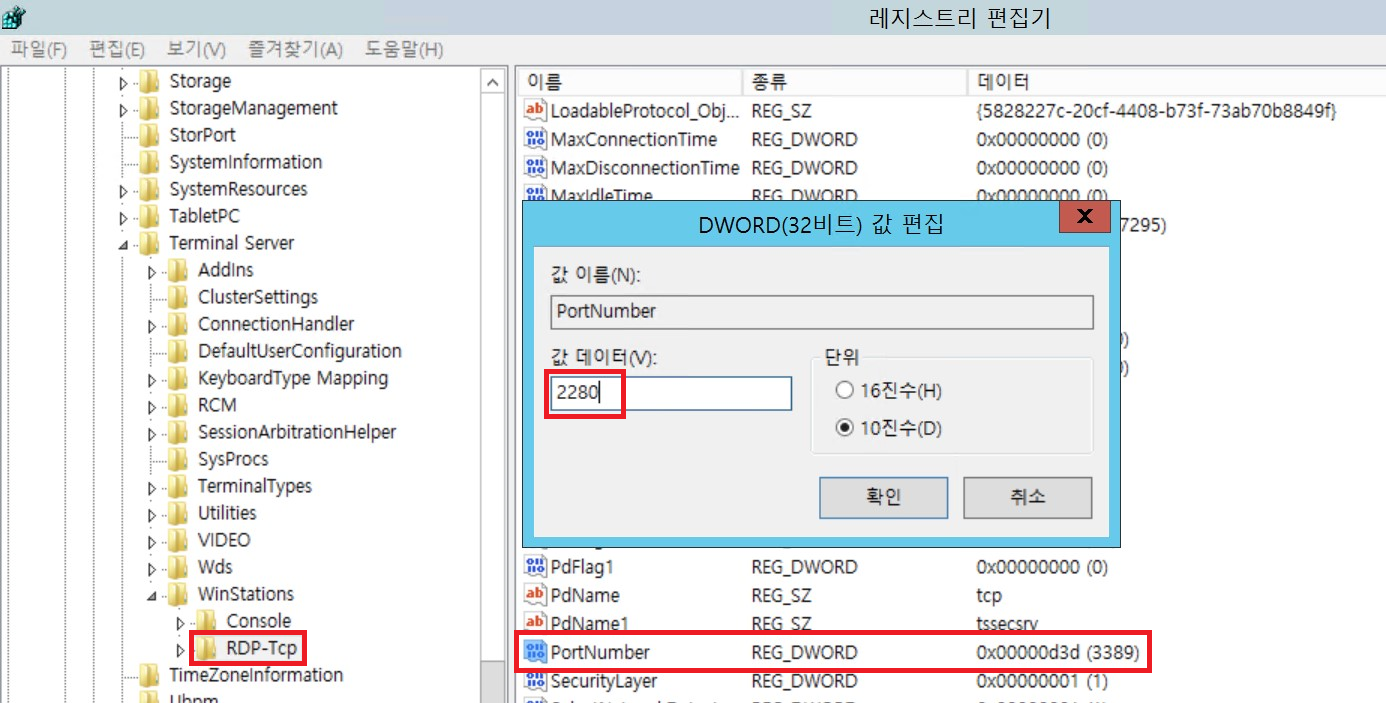Screen dimensions: 1386x703
Task: Open the 파일(F) menu
Action: click(x=39, y=49)
